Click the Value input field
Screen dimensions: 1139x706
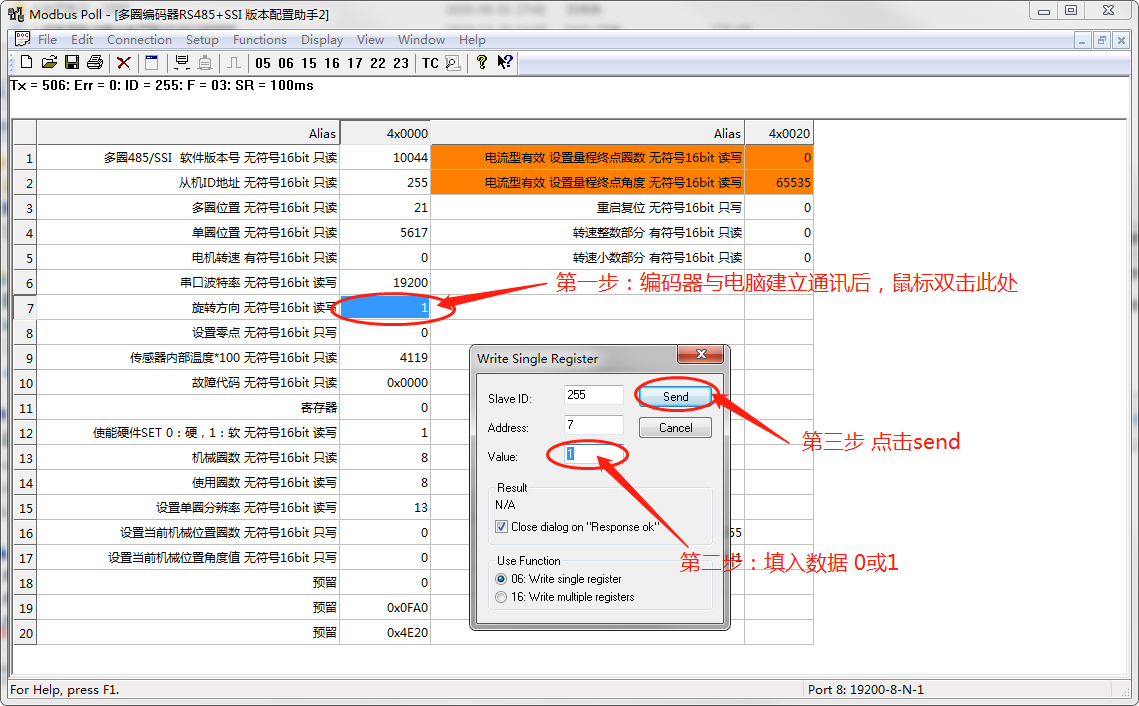(x=593, y=454)
